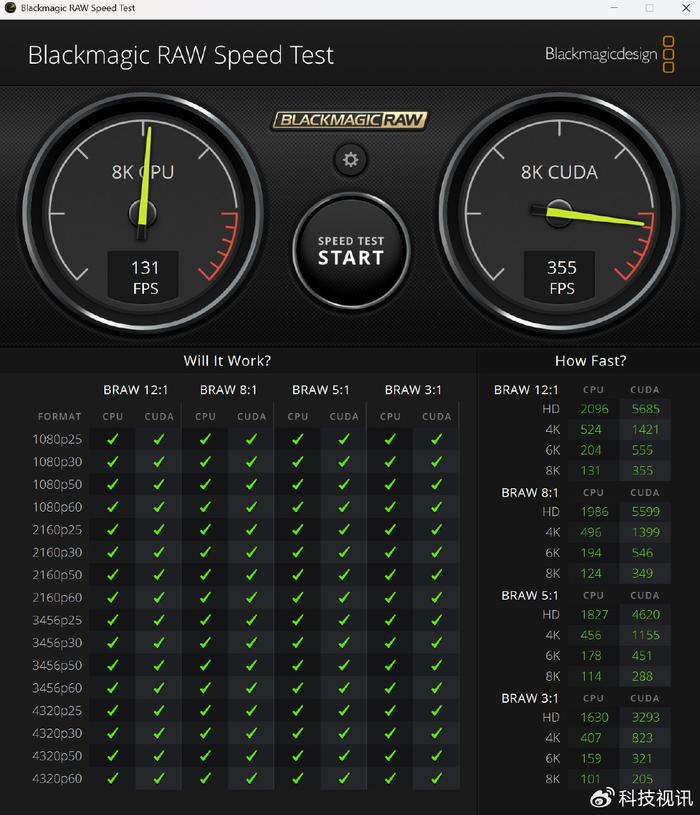Click the Will It Work? heading
The image size is (700, 815).
227,361
